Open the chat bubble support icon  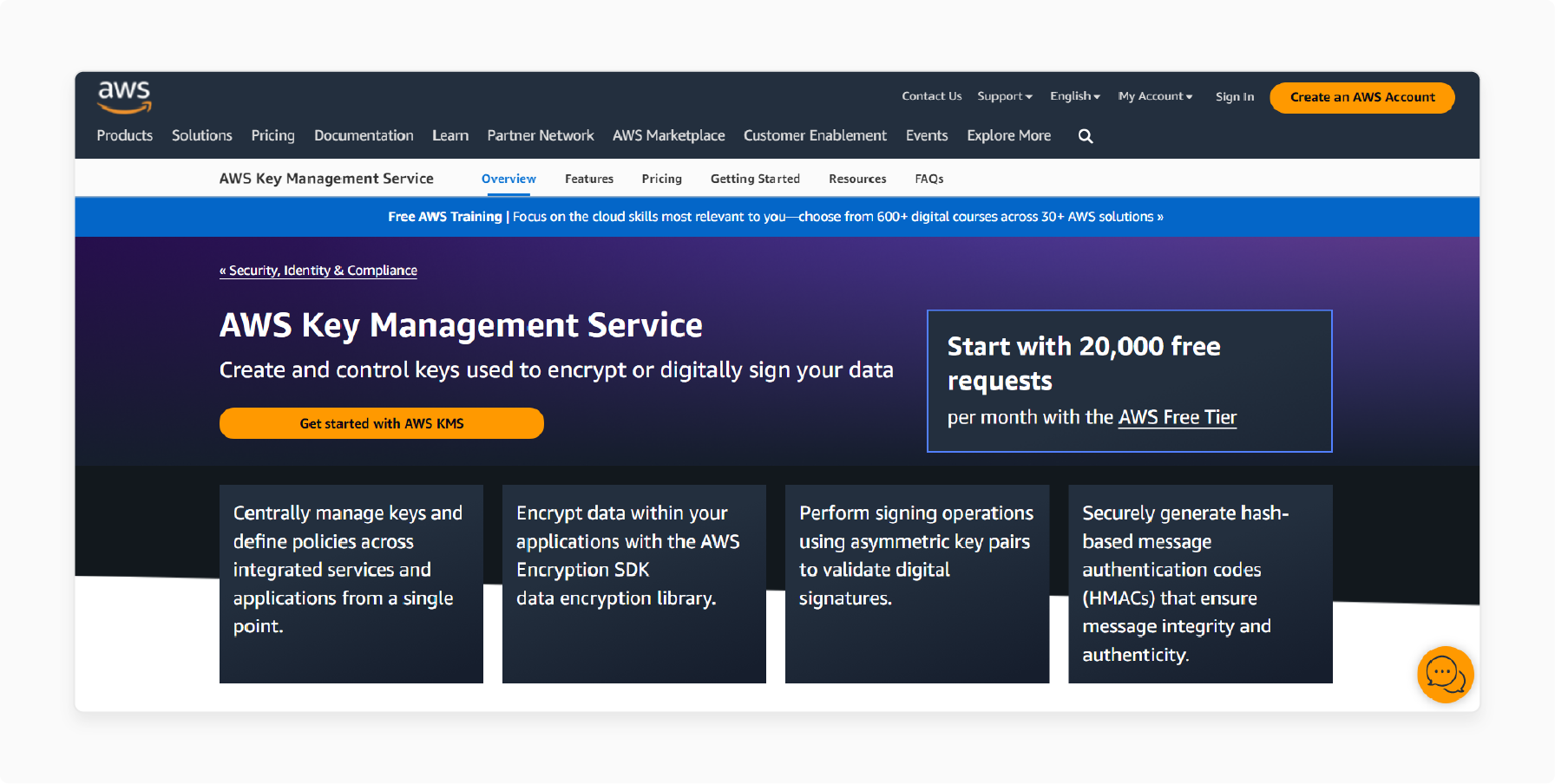[1445, 674]
